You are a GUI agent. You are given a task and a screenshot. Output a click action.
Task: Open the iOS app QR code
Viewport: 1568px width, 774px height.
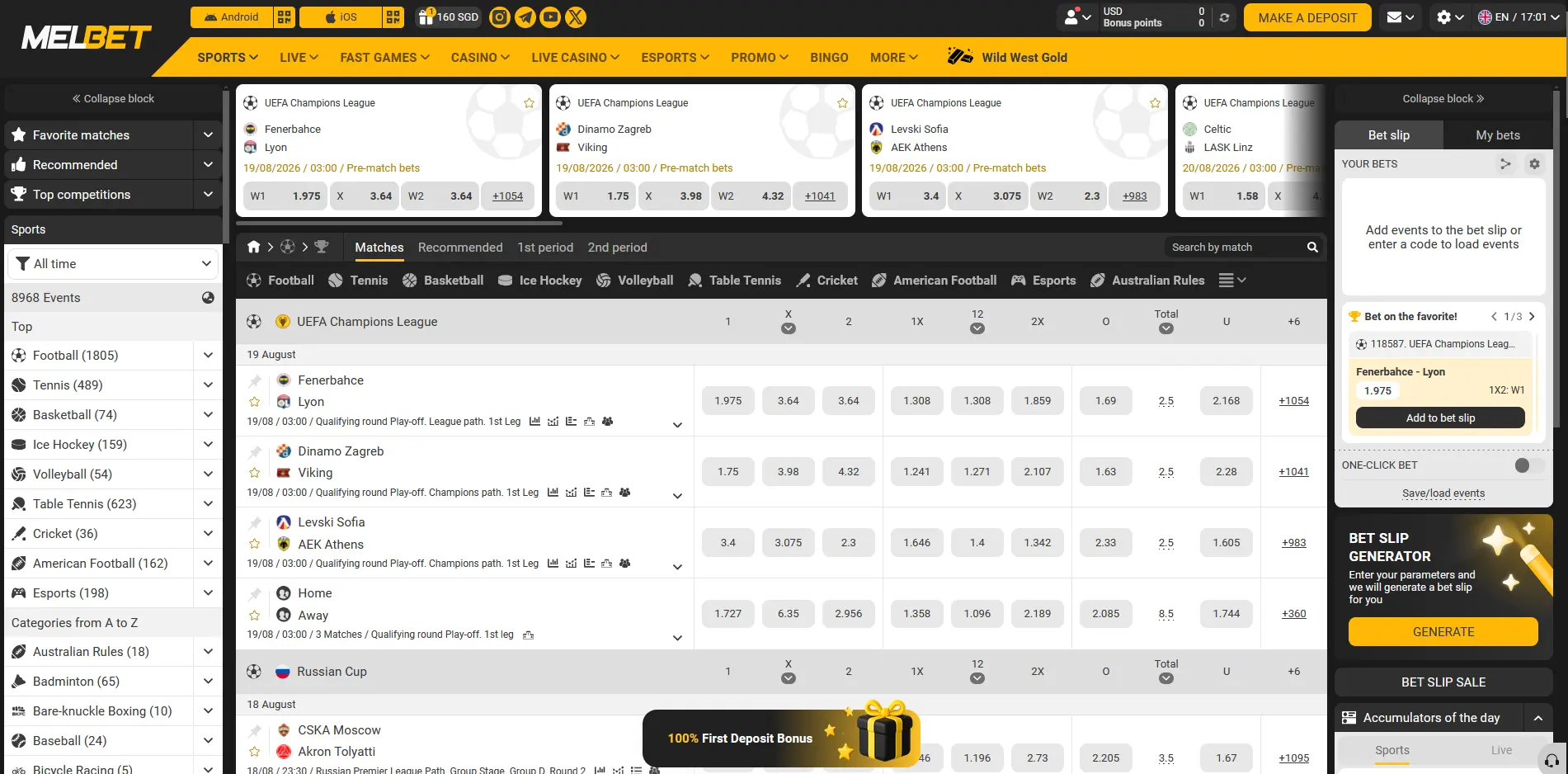[x=393, y=17]
